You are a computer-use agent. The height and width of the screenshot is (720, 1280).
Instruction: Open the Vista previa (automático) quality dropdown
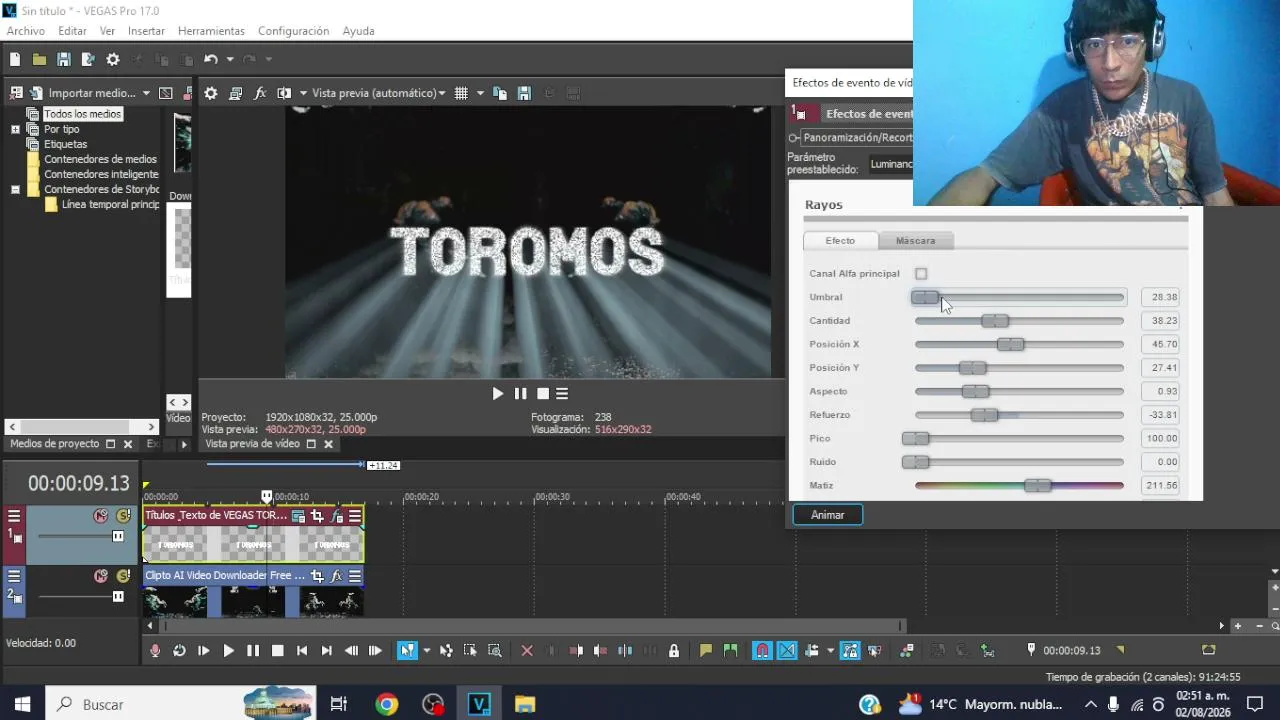[x=379, y=93]
